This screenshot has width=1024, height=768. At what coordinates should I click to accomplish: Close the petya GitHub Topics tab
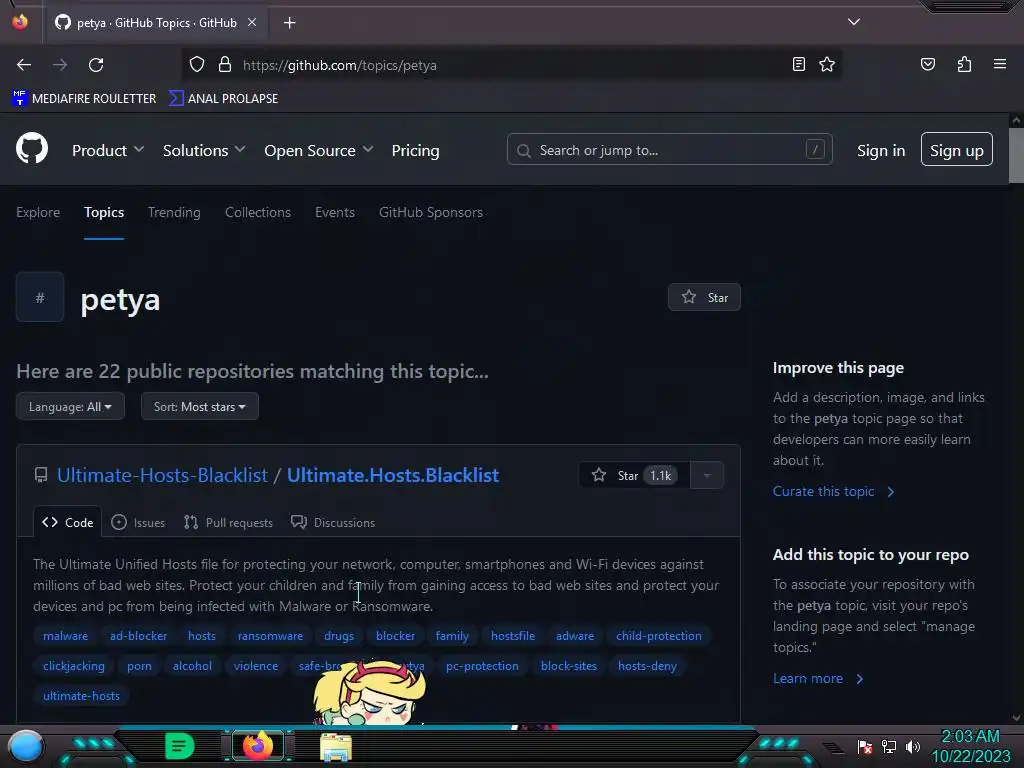251,22
